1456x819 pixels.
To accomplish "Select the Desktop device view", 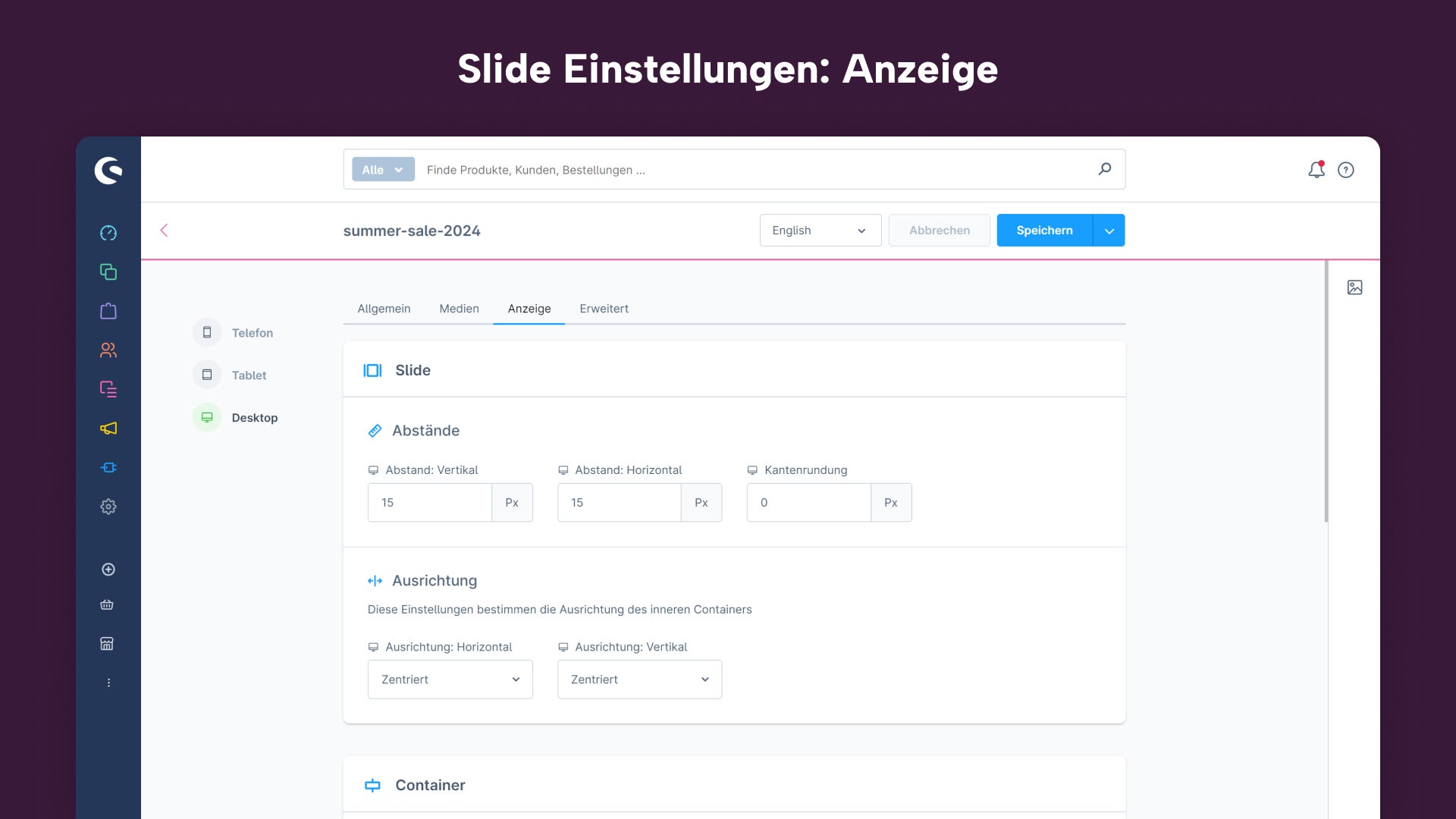I will tap(255, 418).
